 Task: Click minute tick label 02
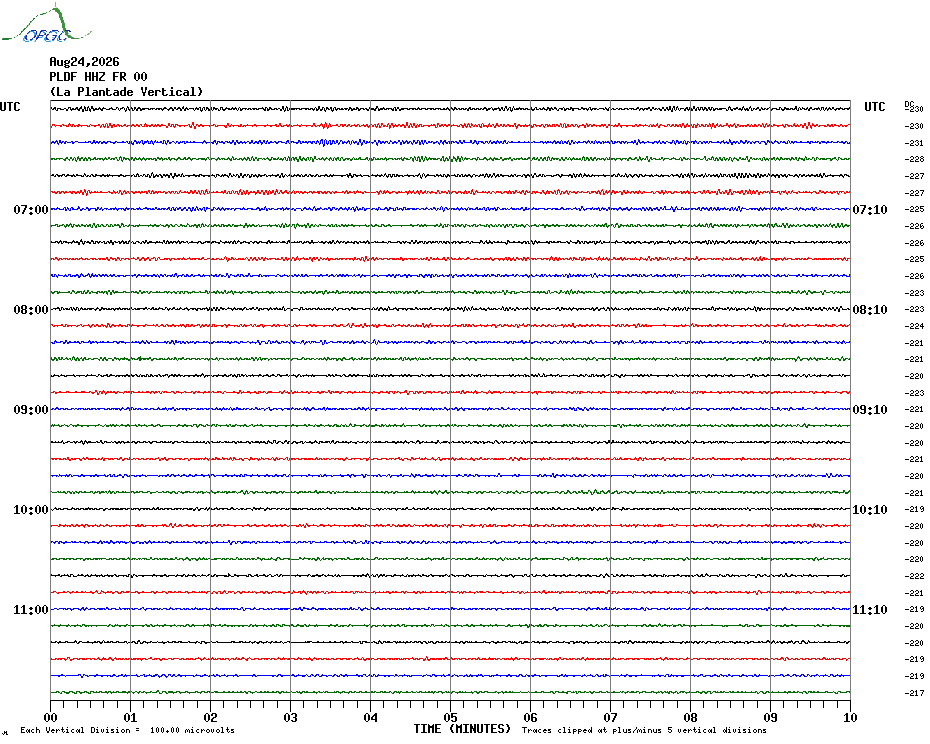(x=211, y=717)
